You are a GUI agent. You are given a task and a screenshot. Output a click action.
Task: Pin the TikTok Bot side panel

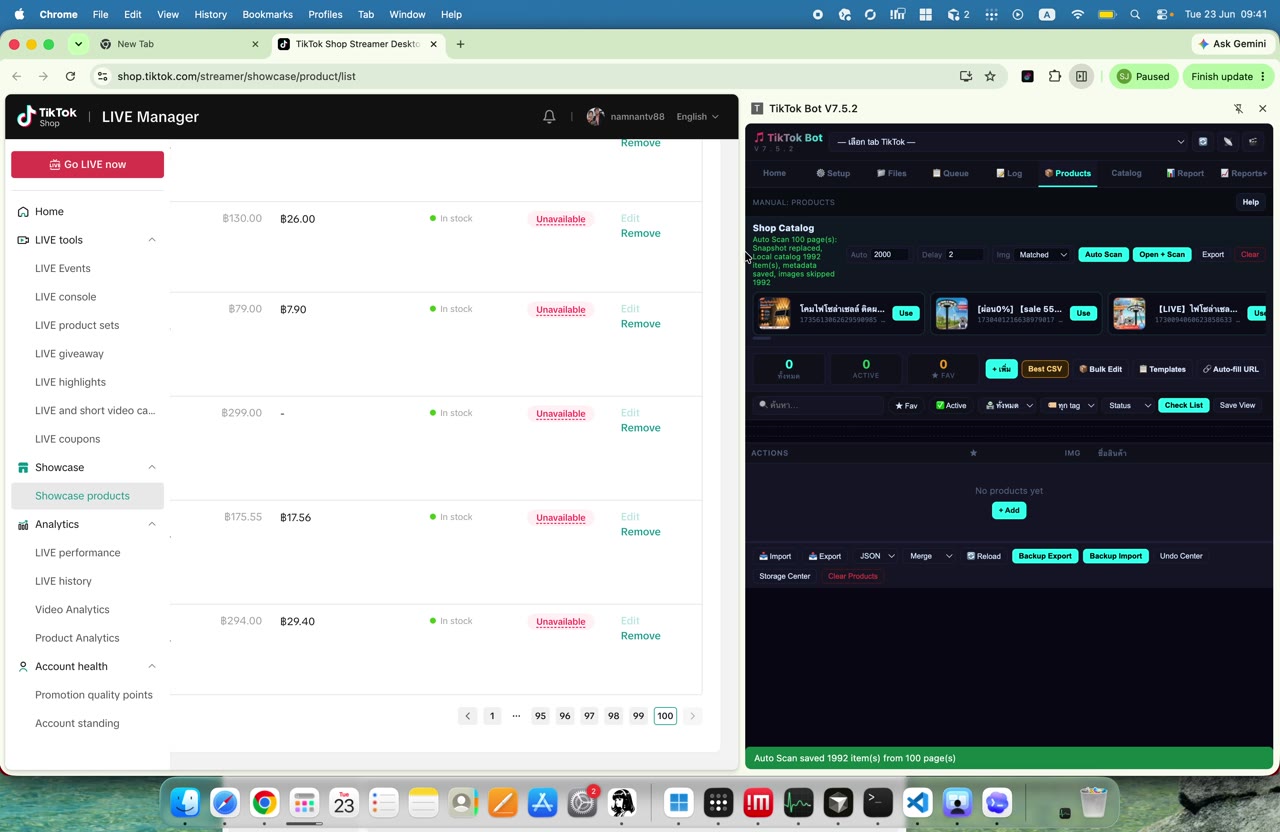[x=1238, y=108]
